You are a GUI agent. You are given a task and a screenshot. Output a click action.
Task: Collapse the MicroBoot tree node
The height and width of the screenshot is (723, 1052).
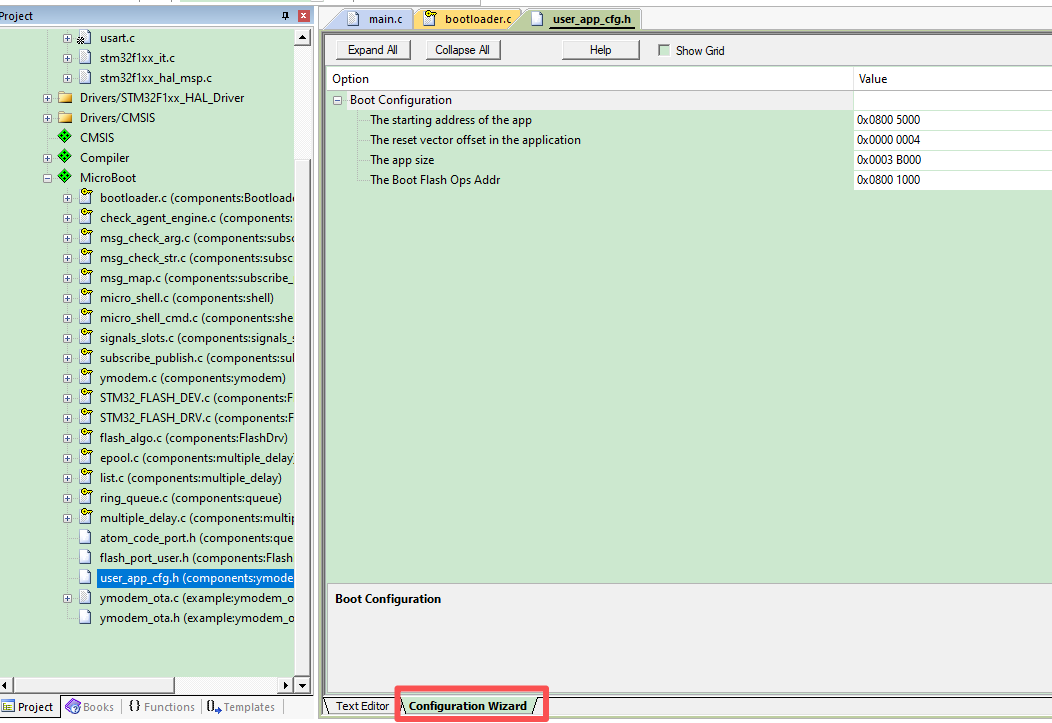[48, 178]
